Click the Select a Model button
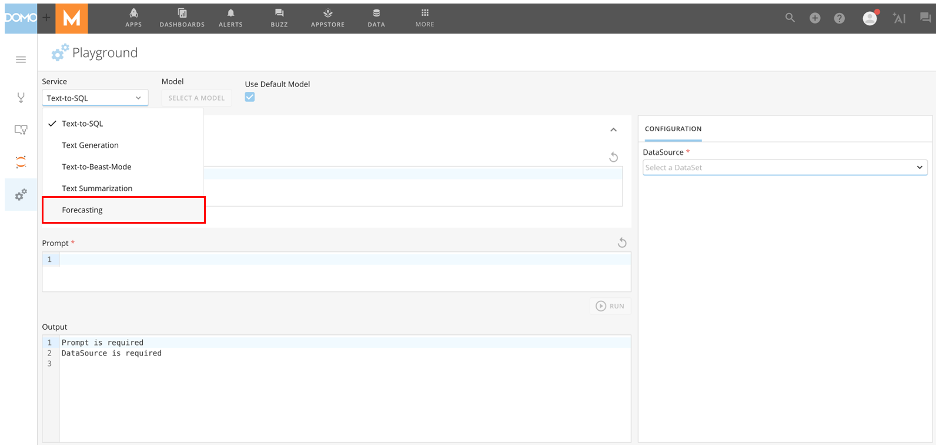The image size is (936, 446). coord(196,98)
